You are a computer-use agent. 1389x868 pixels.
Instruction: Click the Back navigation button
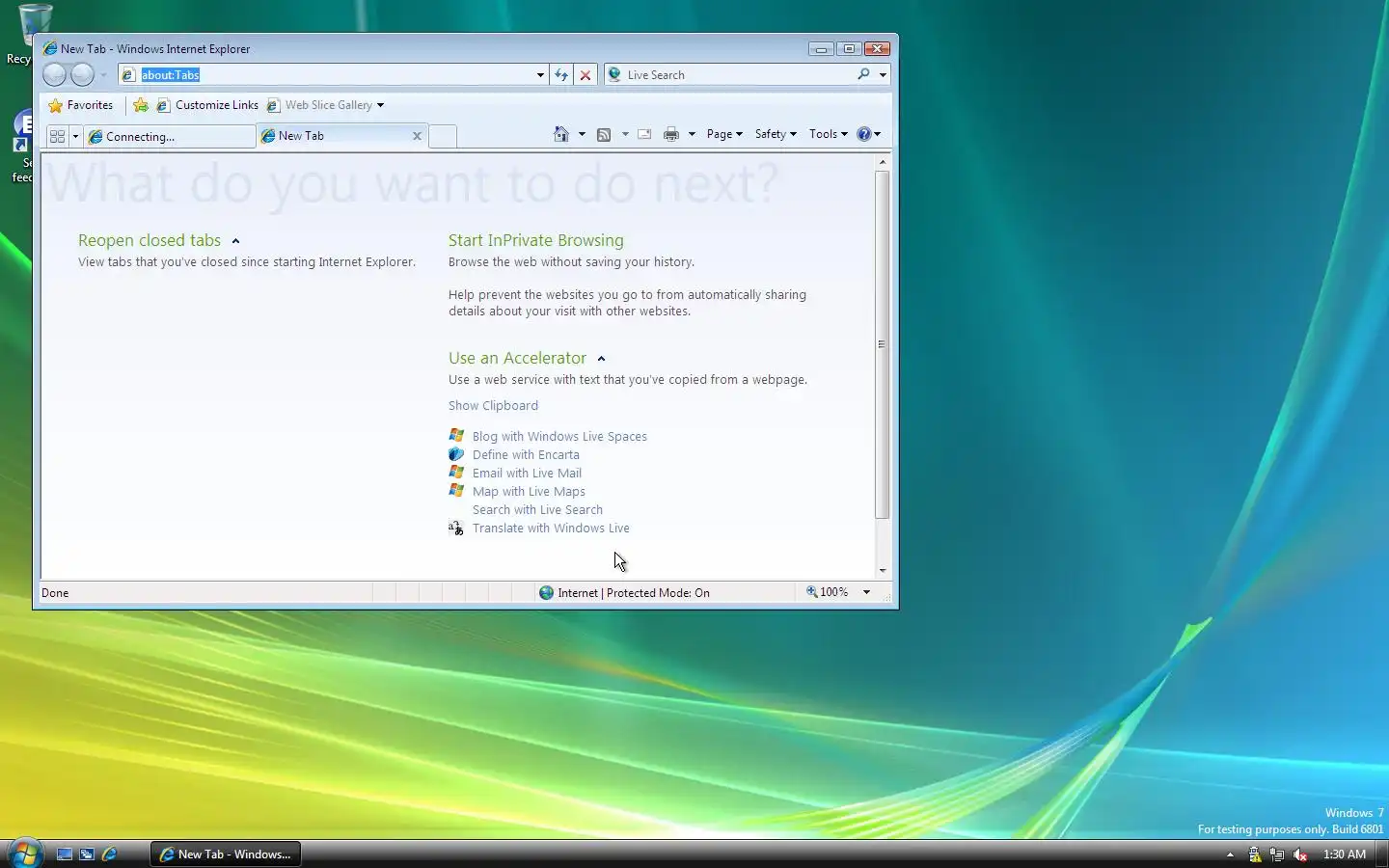coord(55,74)
